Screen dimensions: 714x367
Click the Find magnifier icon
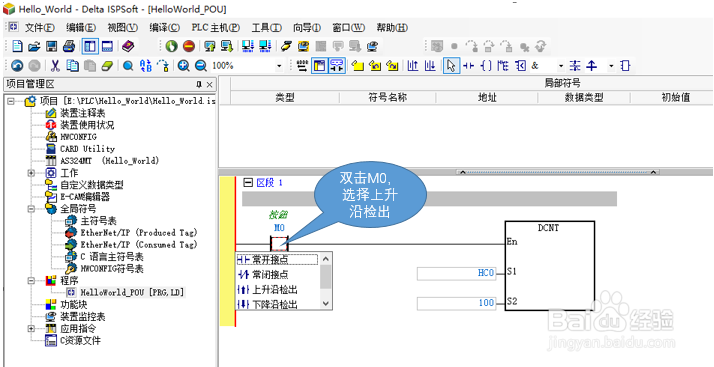[x=128, y=66]
